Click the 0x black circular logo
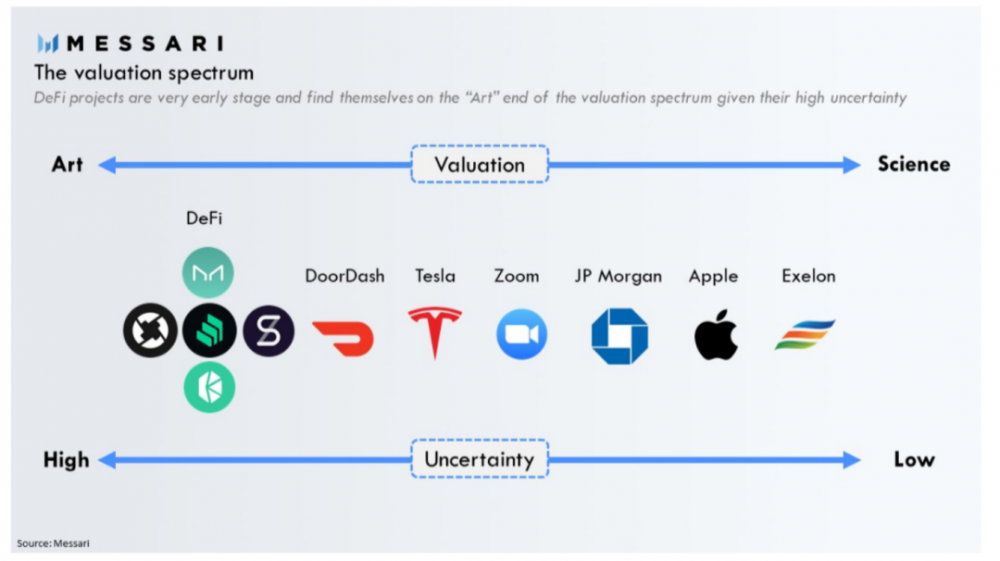 [x=151, y=330]
